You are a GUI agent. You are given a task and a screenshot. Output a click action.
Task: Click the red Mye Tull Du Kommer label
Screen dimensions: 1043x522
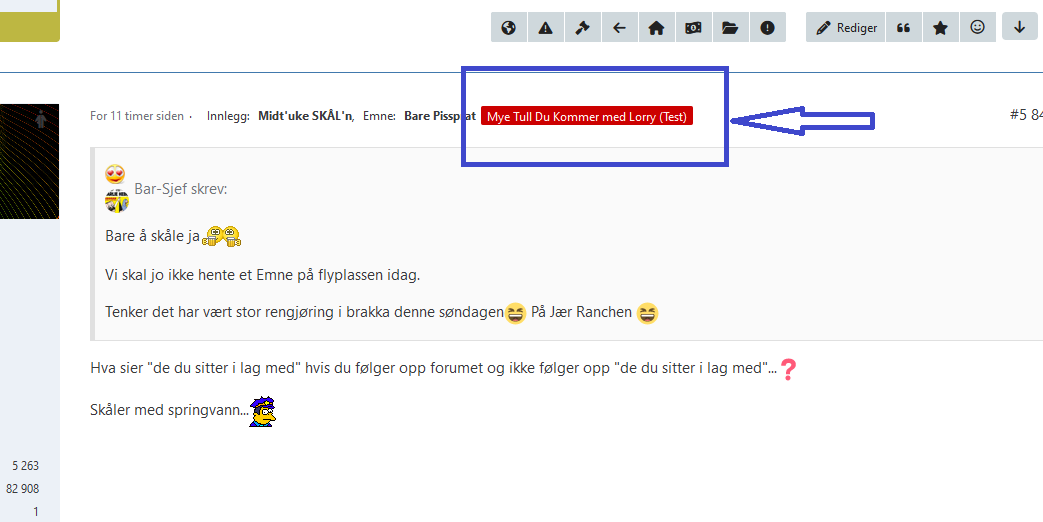pos(587,116)
